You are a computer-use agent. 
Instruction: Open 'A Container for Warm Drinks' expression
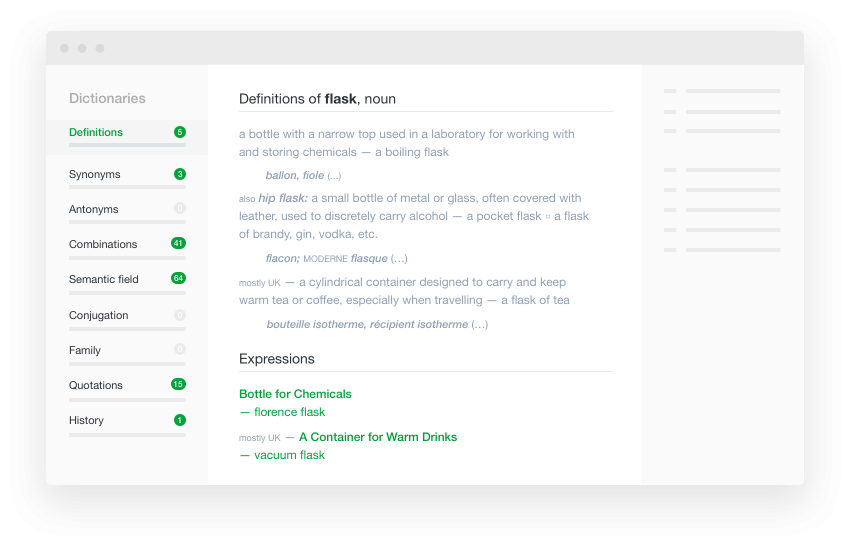pos(377,437)
